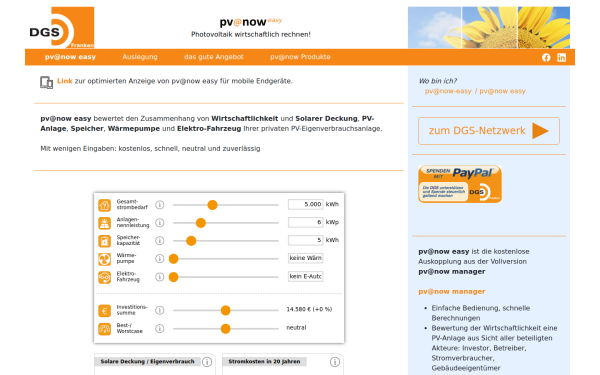The width and height of the screenshot is (600, 375).
Task: Click the Elektro-Fahrzeug slider handle
Action: coord(174,277)
